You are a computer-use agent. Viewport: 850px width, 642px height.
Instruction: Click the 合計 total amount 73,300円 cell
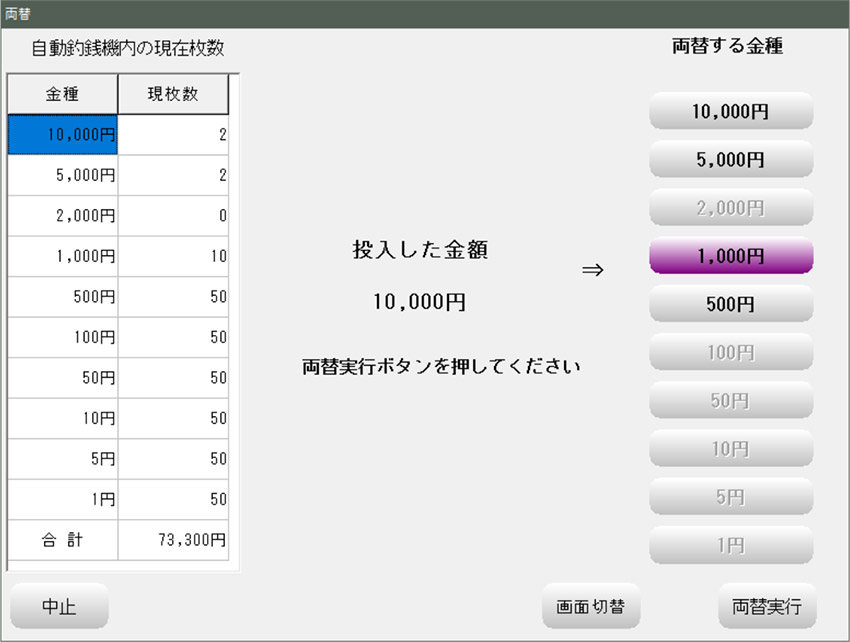pyautogui.click(x=173, y=540)
